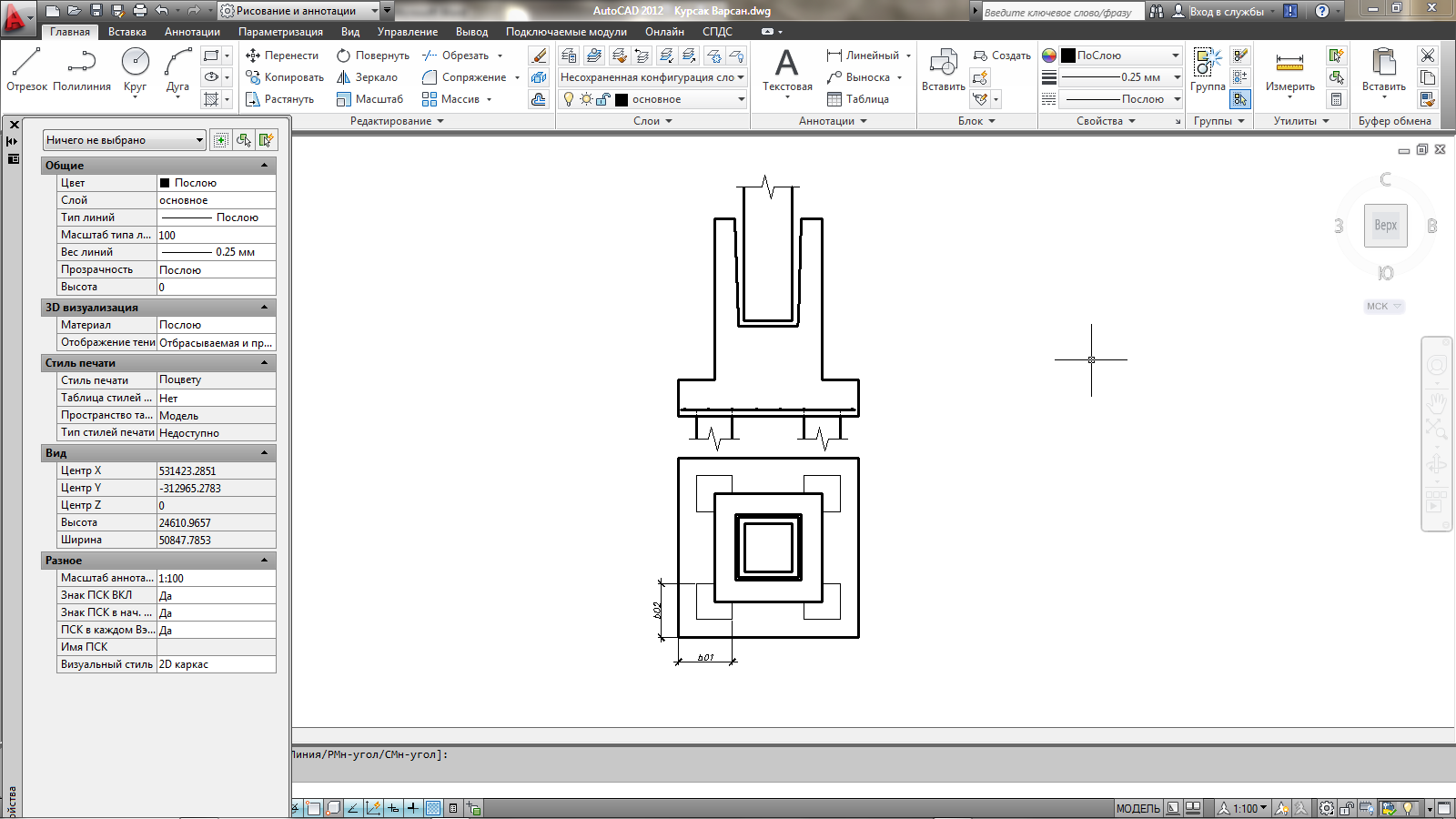The width and height of the screenshot is (1456, 819).
Task: Click the Обрезать trim tool
Action: [456, 56]
